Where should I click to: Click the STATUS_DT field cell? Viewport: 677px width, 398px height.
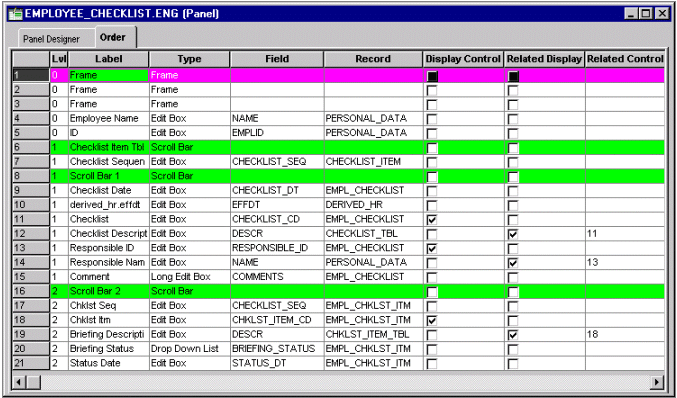pyautogui.click(x=277, y=363)
